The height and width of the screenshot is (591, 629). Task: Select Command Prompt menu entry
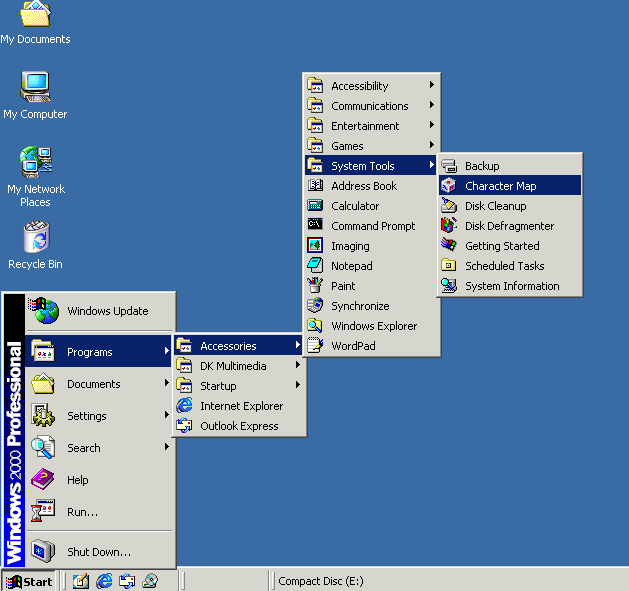[x=373, y=226]
